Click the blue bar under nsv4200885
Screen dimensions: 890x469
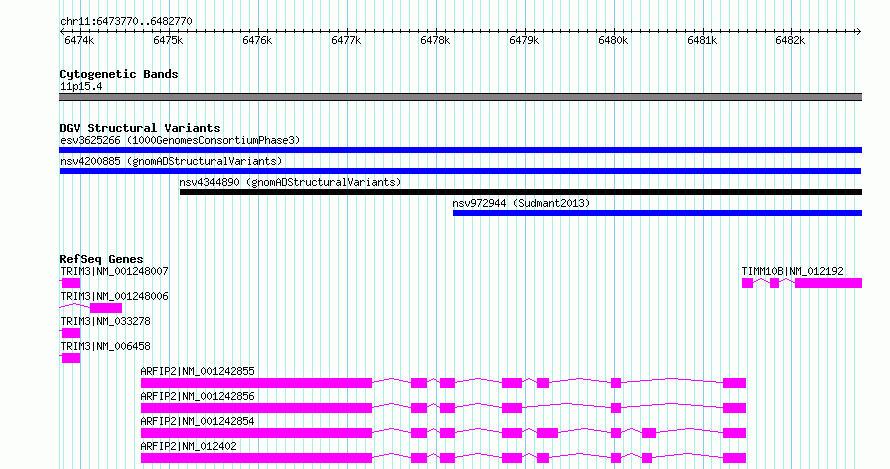tap(460, 171)
